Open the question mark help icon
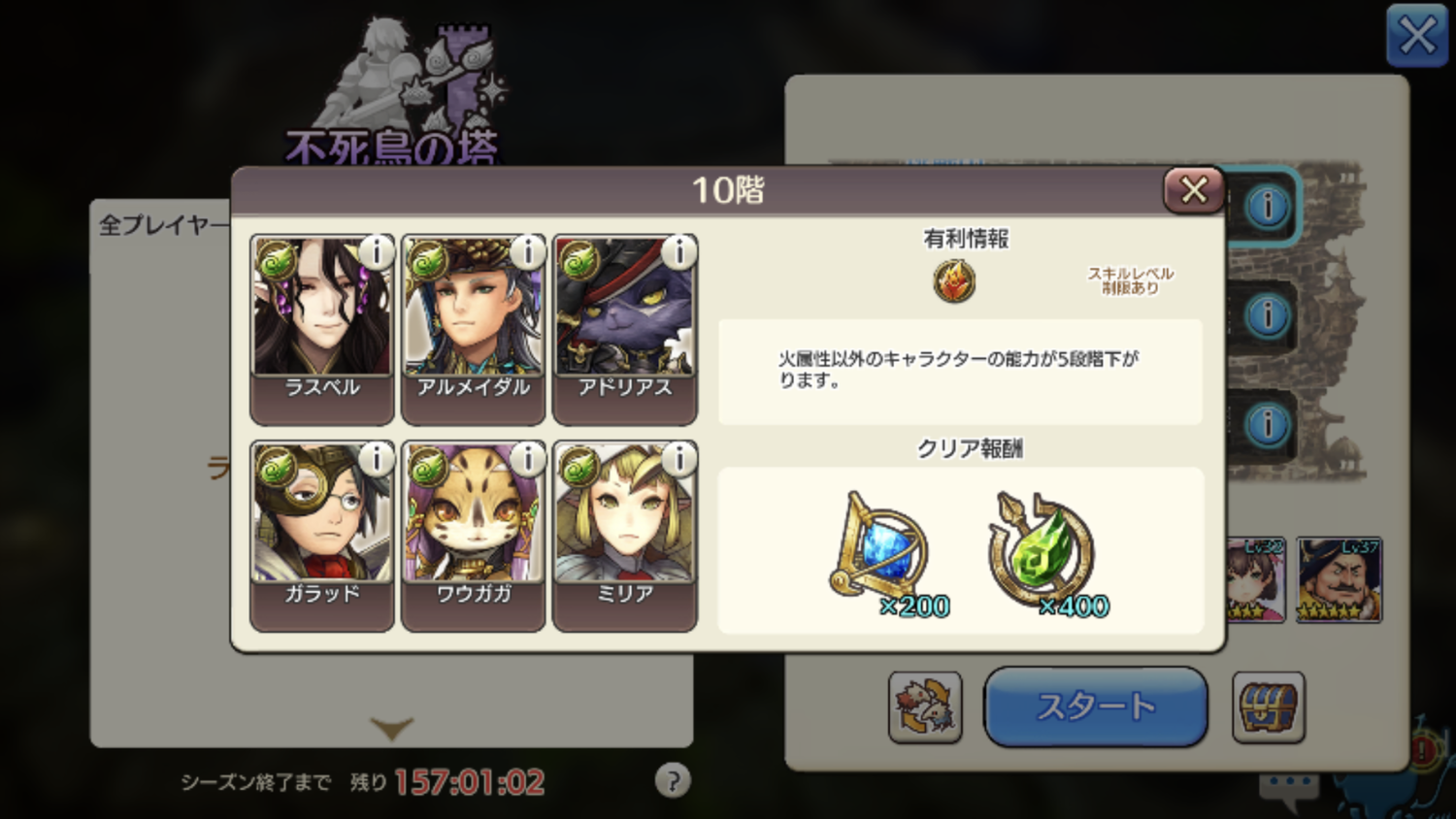The width and height of the screenshot is (1456, 819). 673,780
